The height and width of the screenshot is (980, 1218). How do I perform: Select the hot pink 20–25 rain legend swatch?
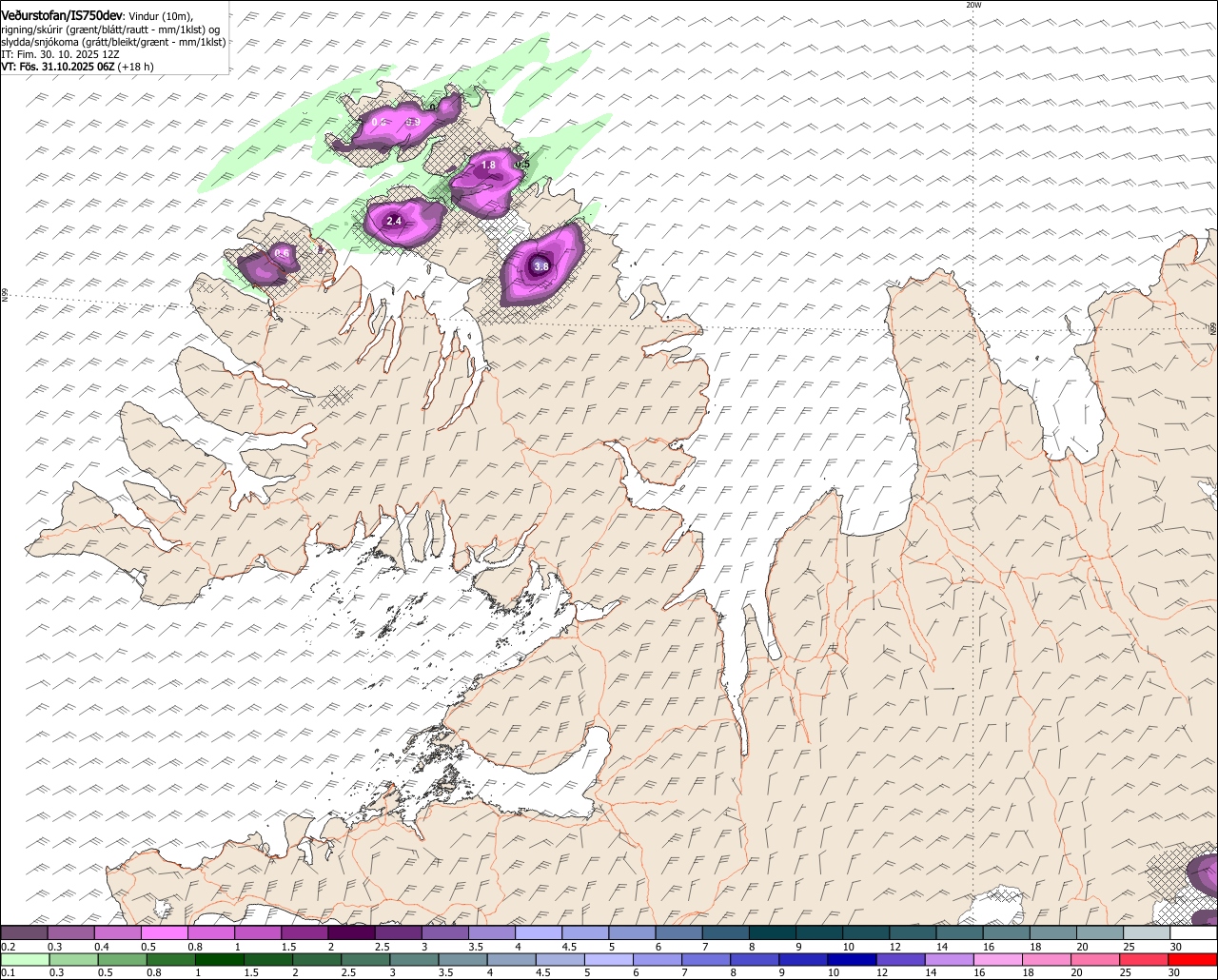point(1096,959)
